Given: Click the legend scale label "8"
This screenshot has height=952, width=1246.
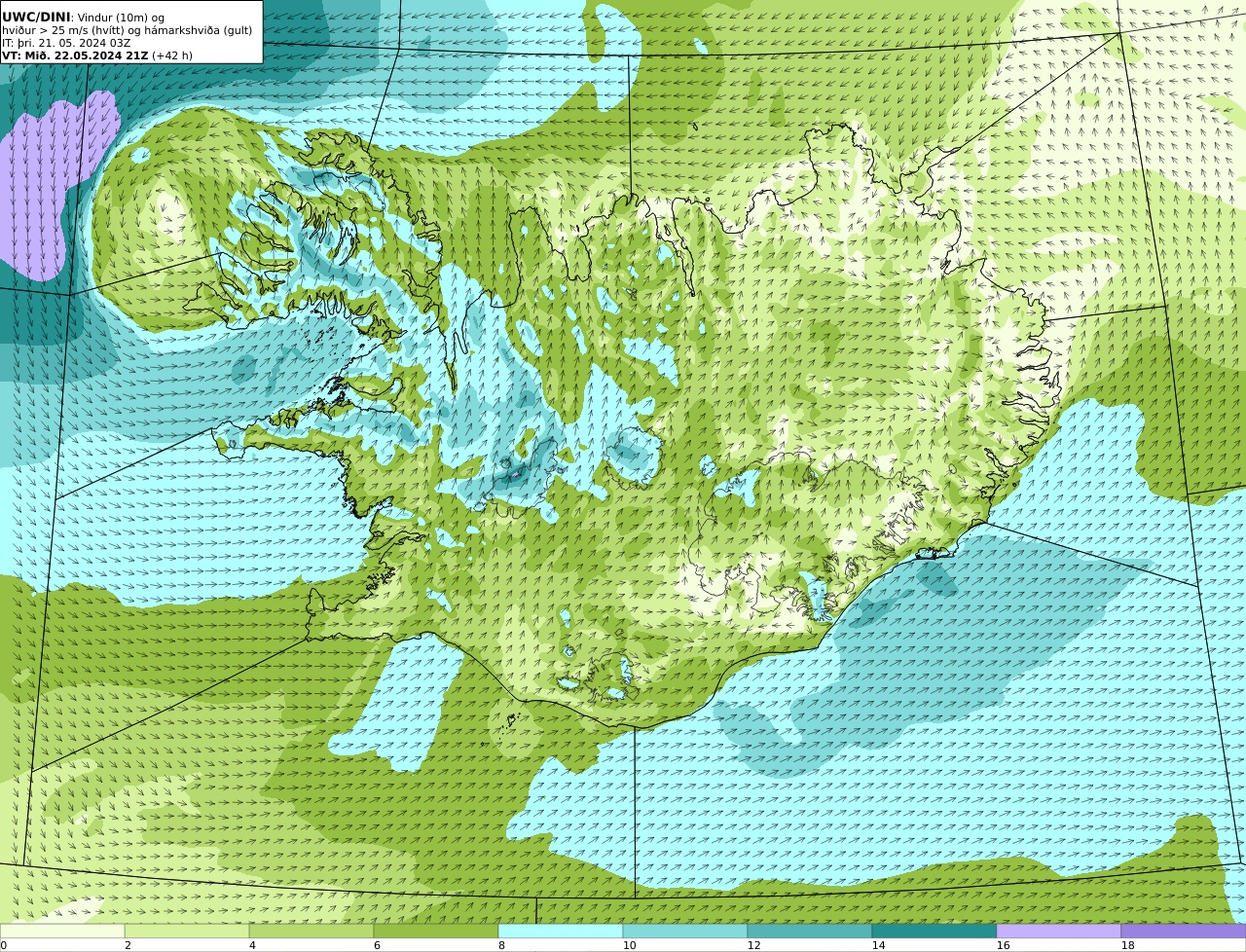Looking at the screenshot, I should click(x=501, y=945).
